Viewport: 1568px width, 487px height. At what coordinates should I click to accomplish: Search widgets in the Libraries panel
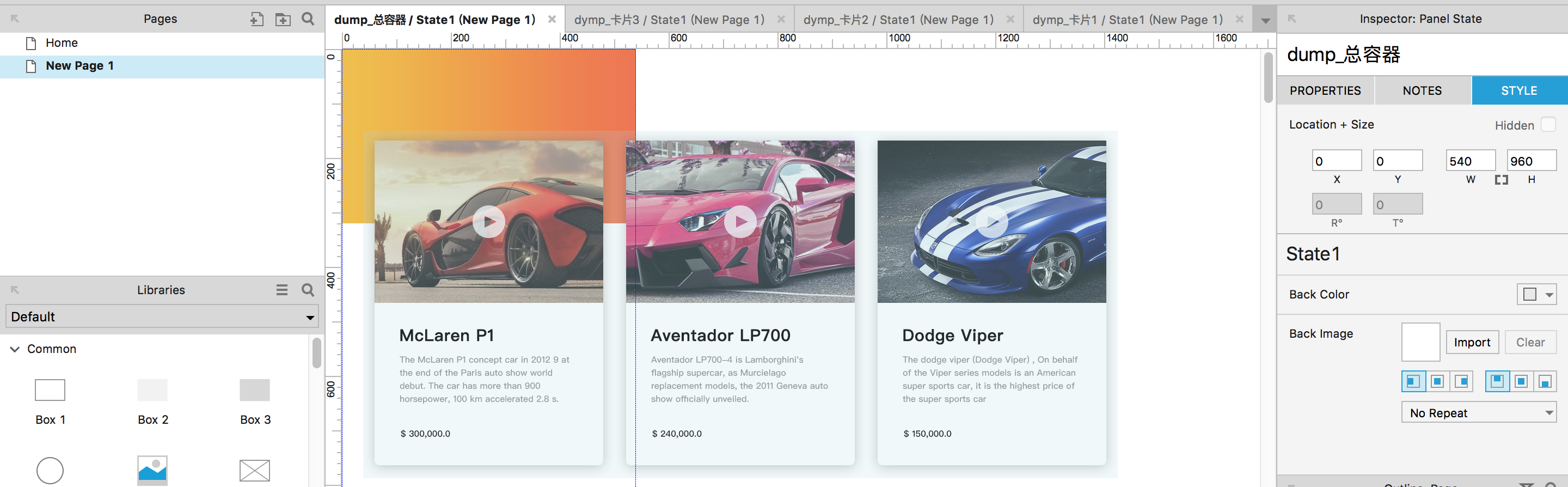308,290
